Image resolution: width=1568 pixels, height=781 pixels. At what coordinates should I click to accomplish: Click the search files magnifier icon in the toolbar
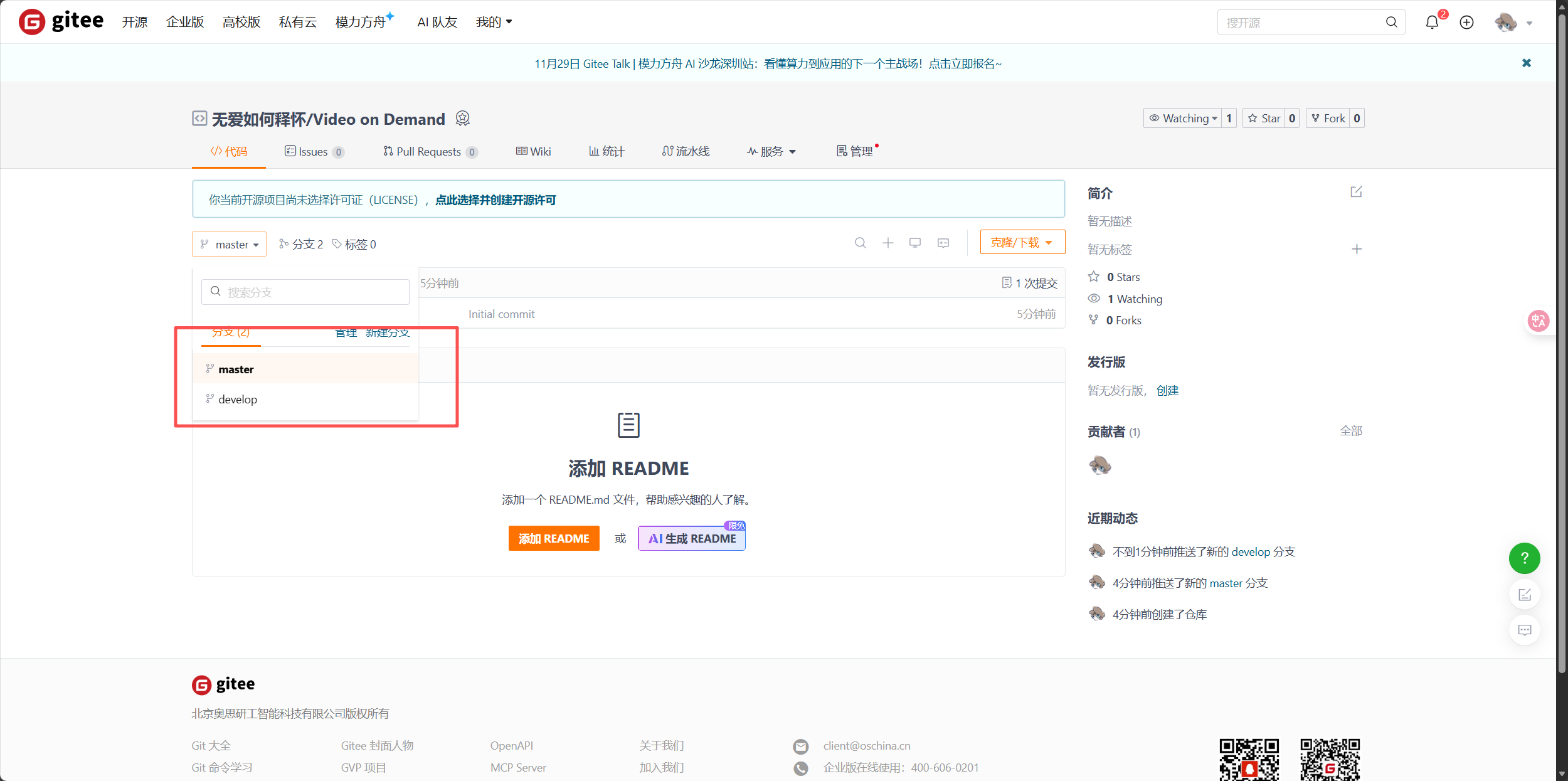(x=860, y=243)
